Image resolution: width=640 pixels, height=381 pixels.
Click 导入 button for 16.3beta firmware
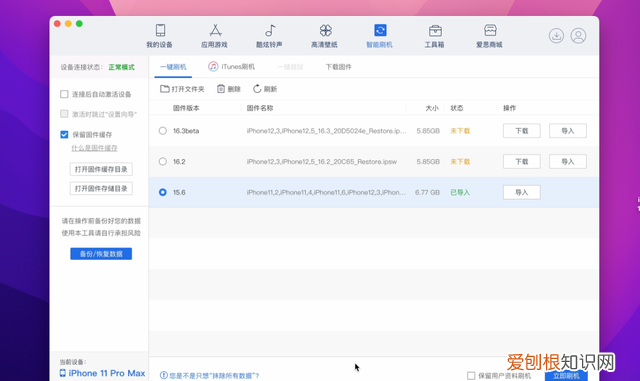tap(568, 131)
